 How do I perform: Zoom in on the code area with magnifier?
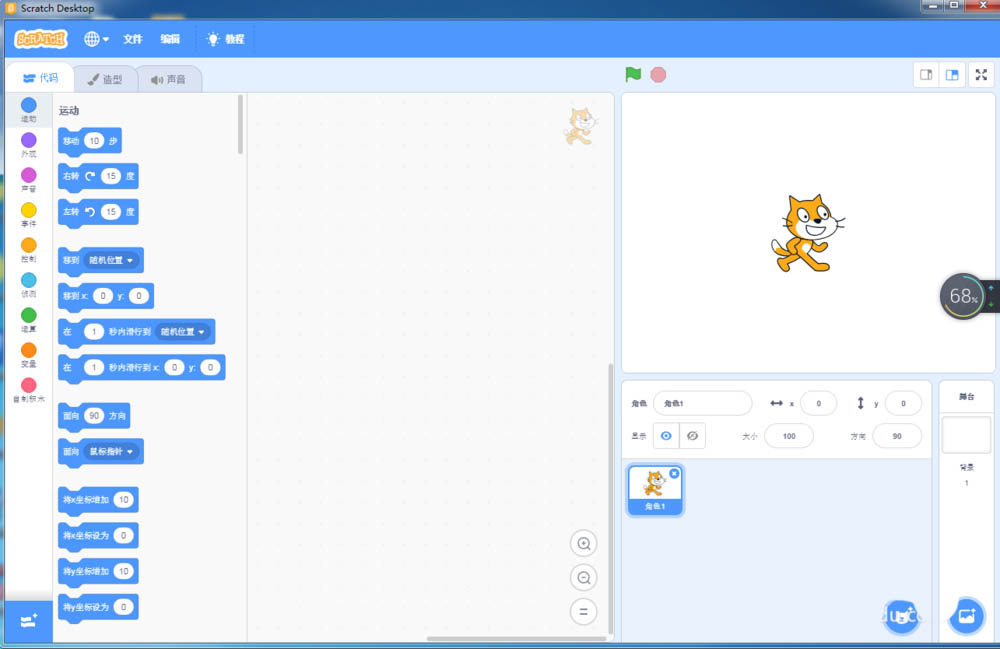point(584,543)
